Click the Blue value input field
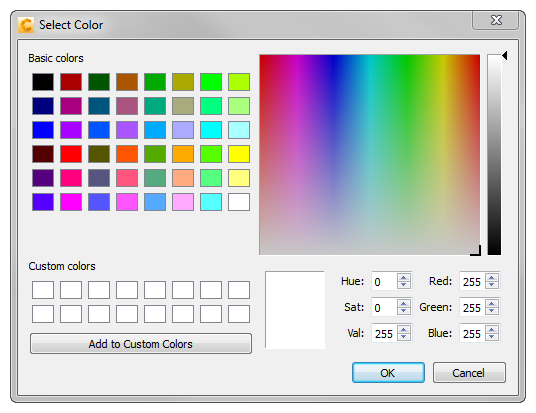The width and height of the screenshot is (536, 413). click(x=472, y=333)
